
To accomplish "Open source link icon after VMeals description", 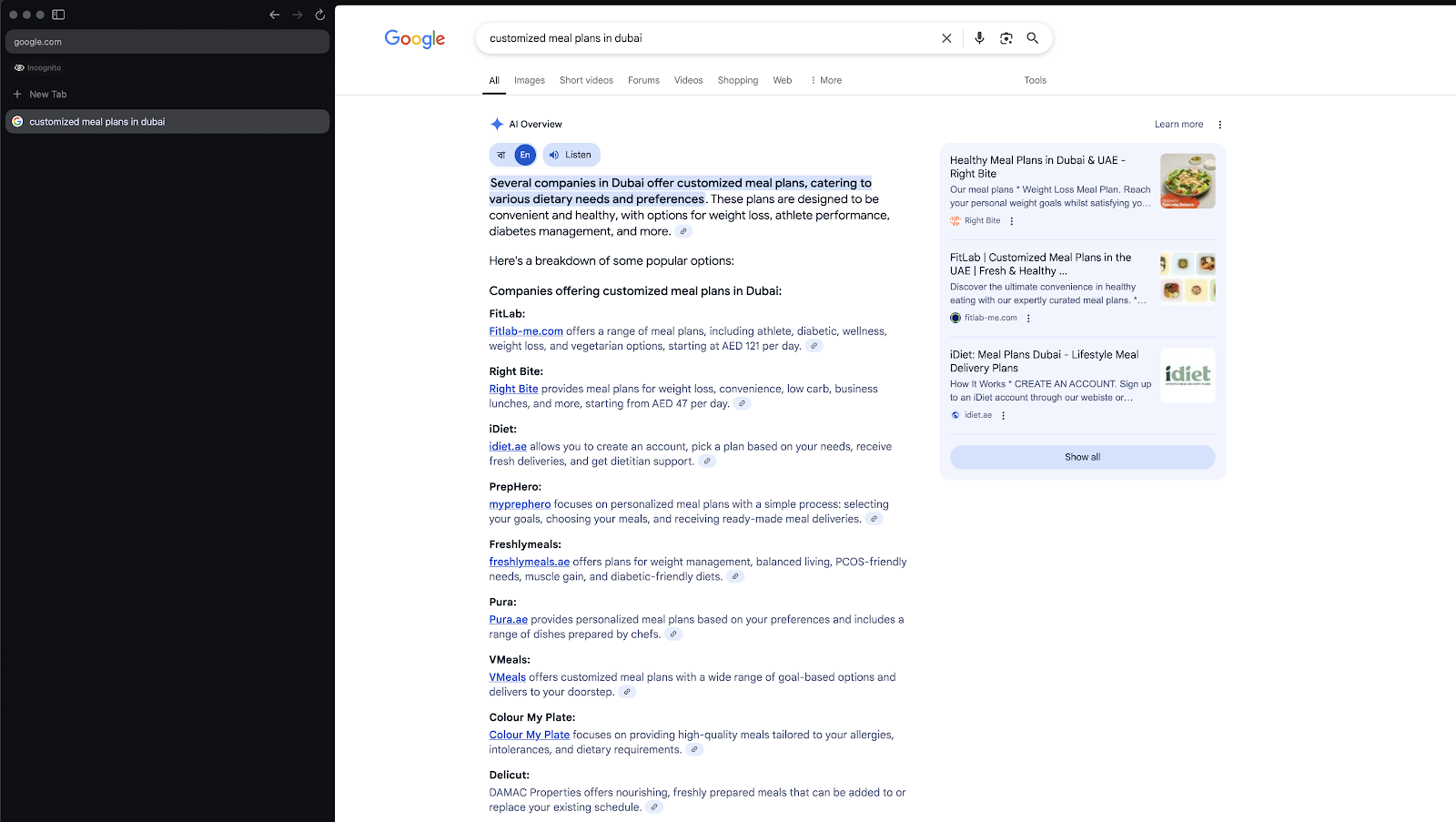I will click(627, 692).
